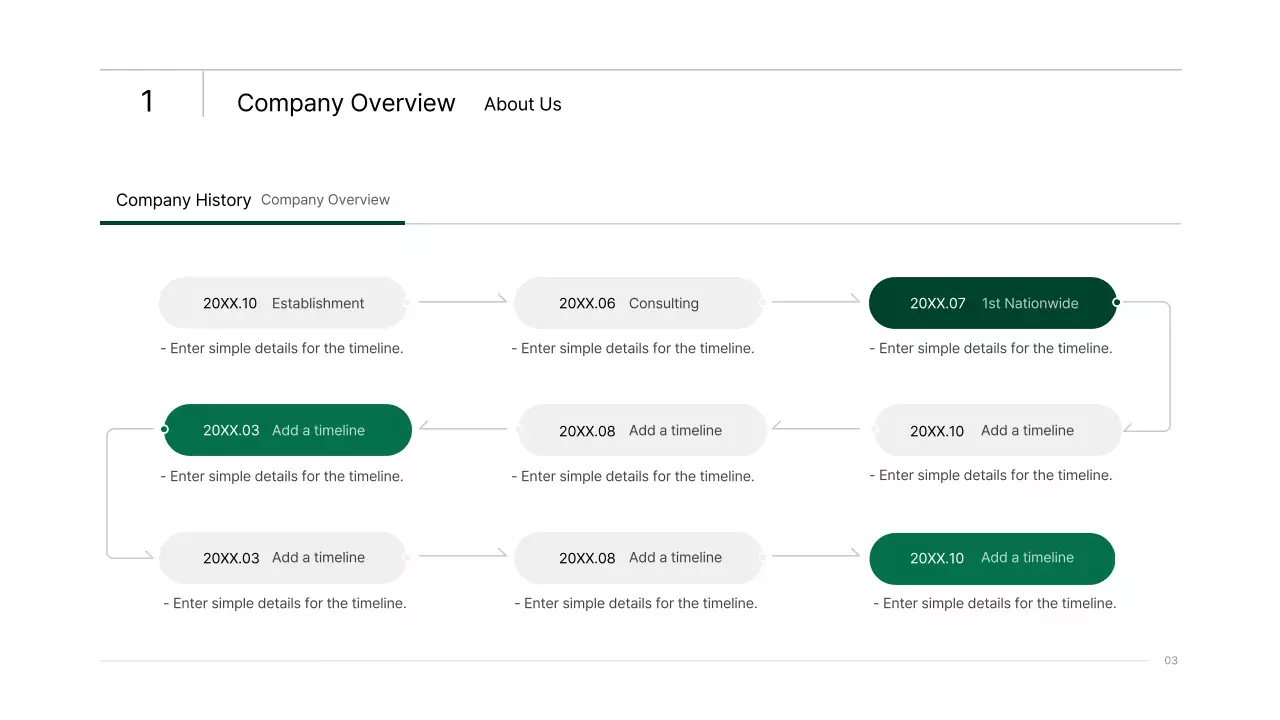Select the 20XX.06 Consulting pill
This screenshot has width=1280, height=720.
(x=638, y=303)
